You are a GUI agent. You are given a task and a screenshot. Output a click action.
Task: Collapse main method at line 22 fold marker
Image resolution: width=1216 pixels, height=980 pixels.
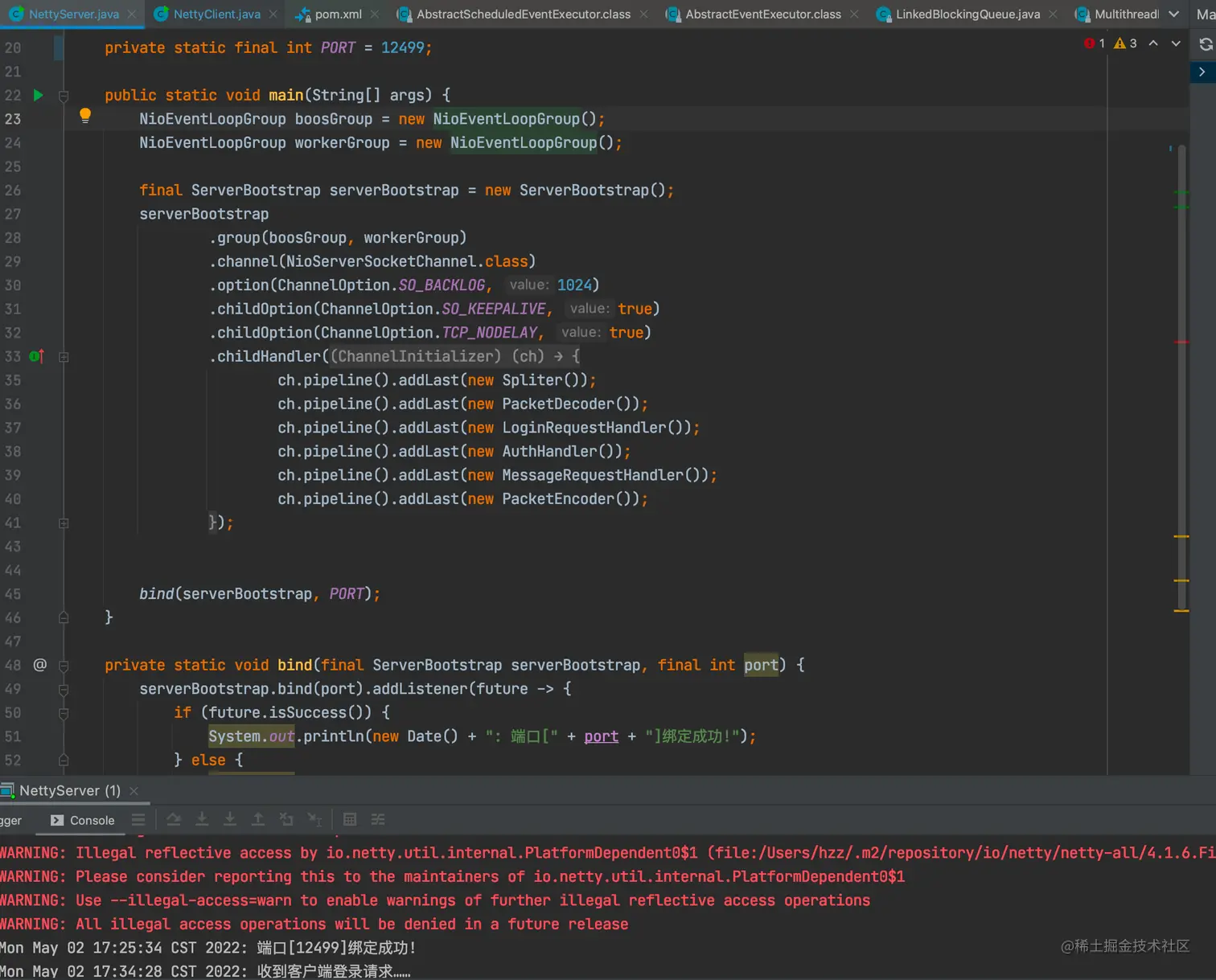tap(64, 96)
